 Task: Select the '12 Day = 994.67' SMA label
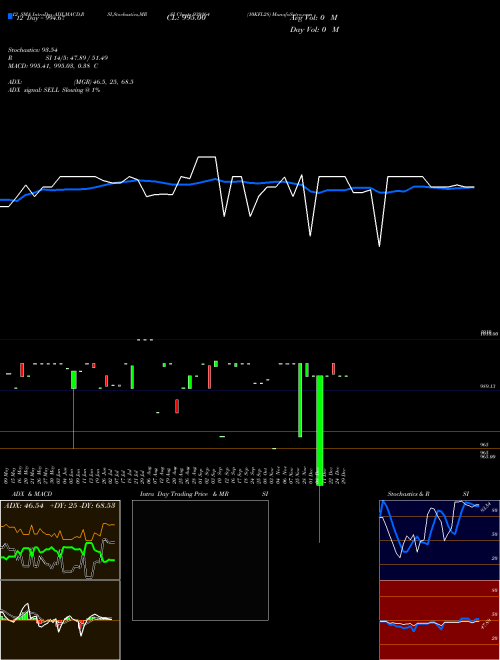click(40, 19)
